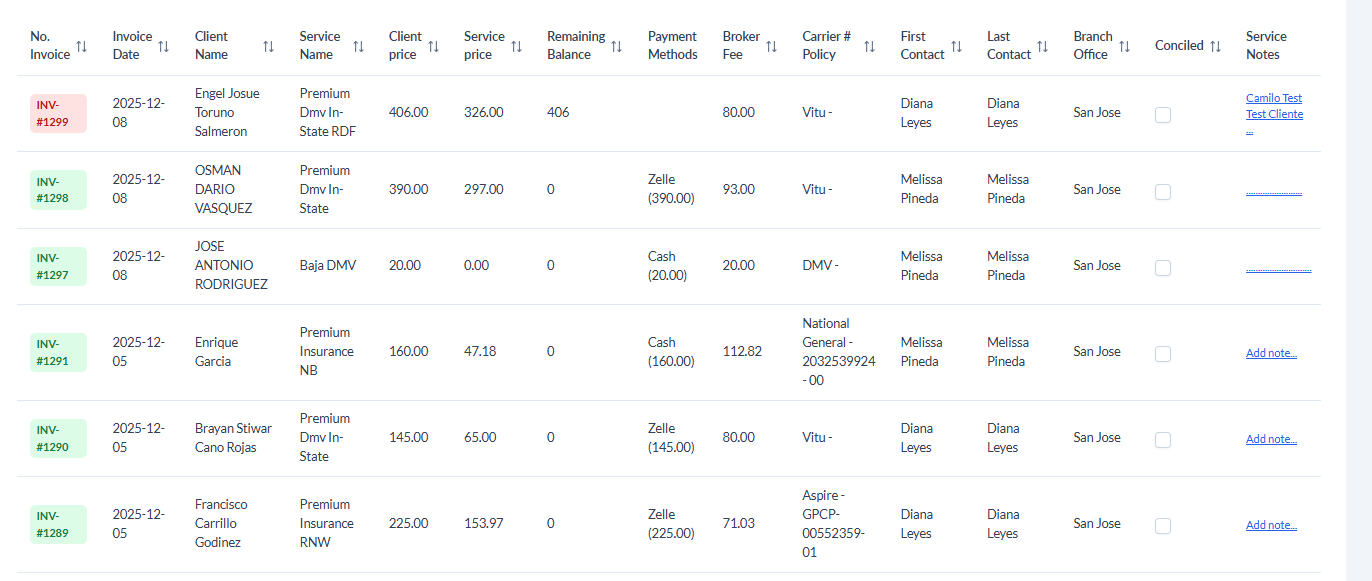The height and width of the screenshot is (581, 1372).
Task: Sort by Last Contact arrows
Action: pos(1042,46)
